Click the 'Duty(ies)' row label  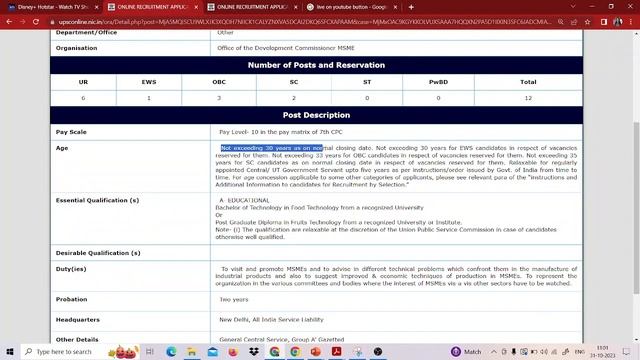71,269
